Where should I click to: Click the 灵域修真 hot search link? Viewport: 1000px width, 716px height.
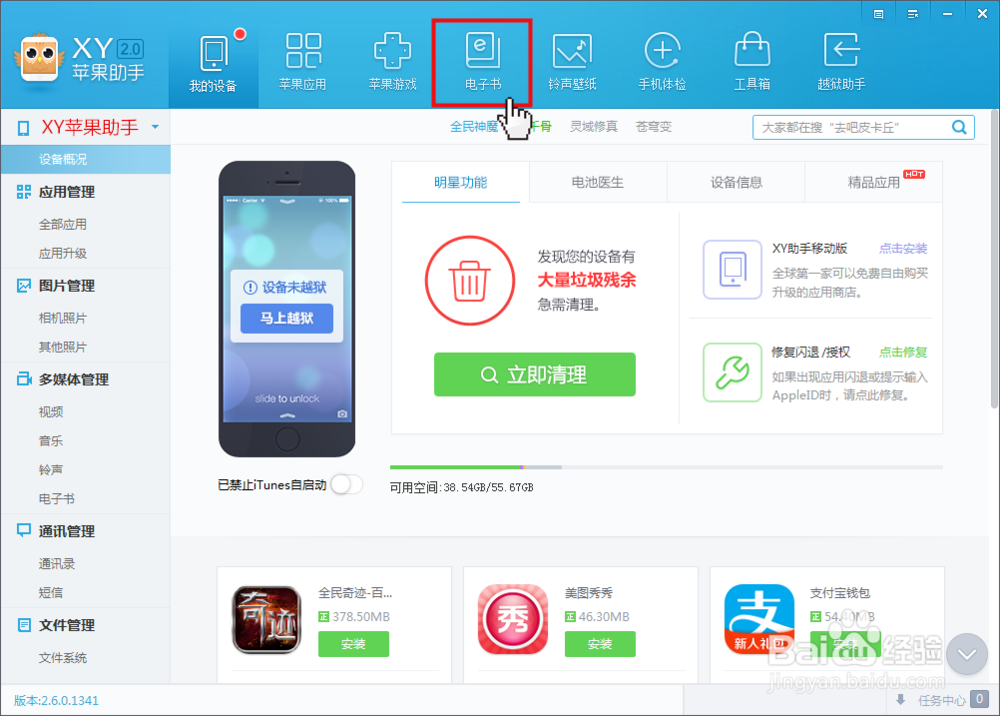pyautogui.click(x=594, y=127)
